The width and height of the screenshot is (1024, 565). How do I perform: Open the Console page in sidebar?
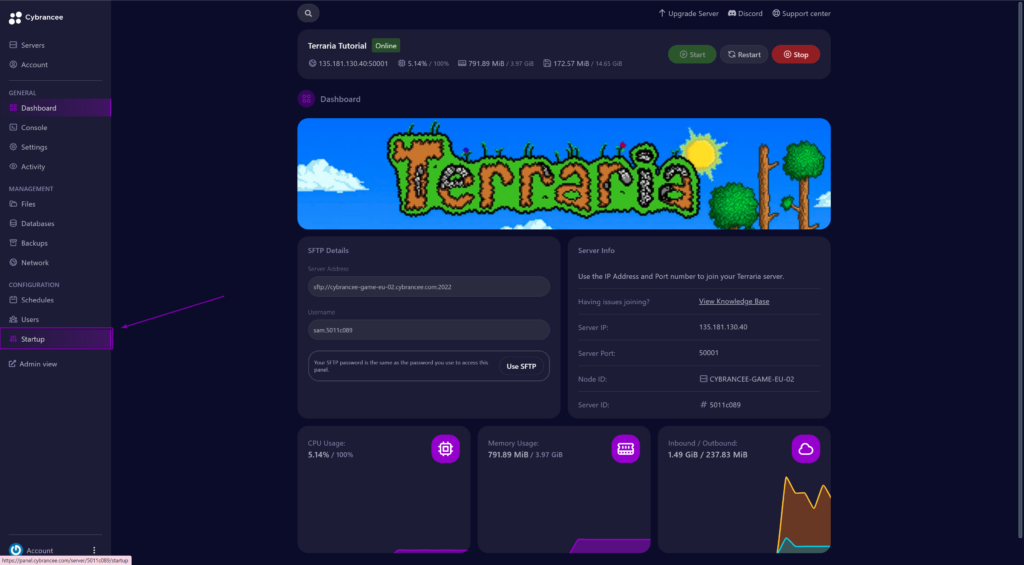tap(34, 127)
